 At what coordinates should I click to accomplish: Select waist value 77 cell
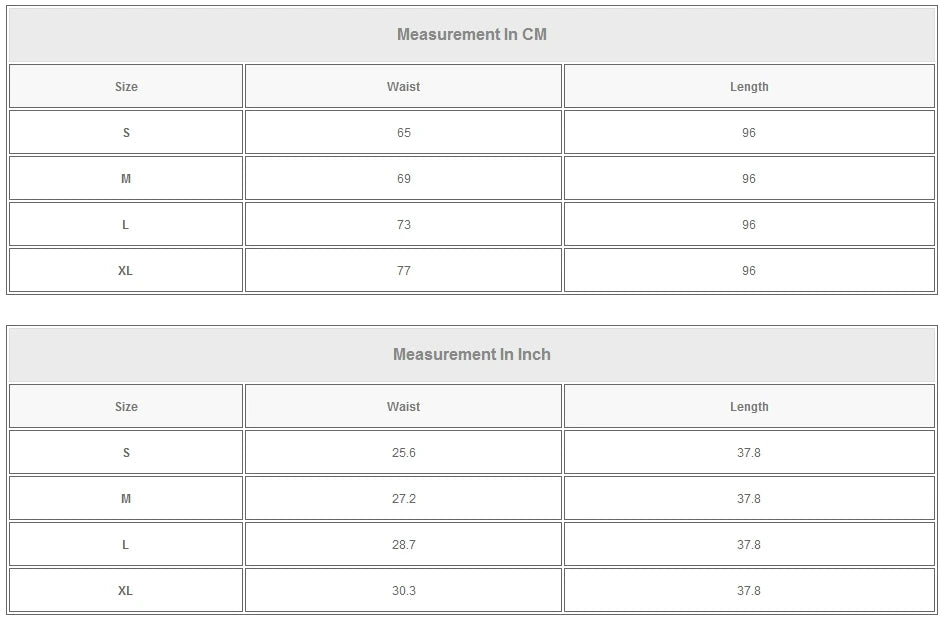coord(403,271)
